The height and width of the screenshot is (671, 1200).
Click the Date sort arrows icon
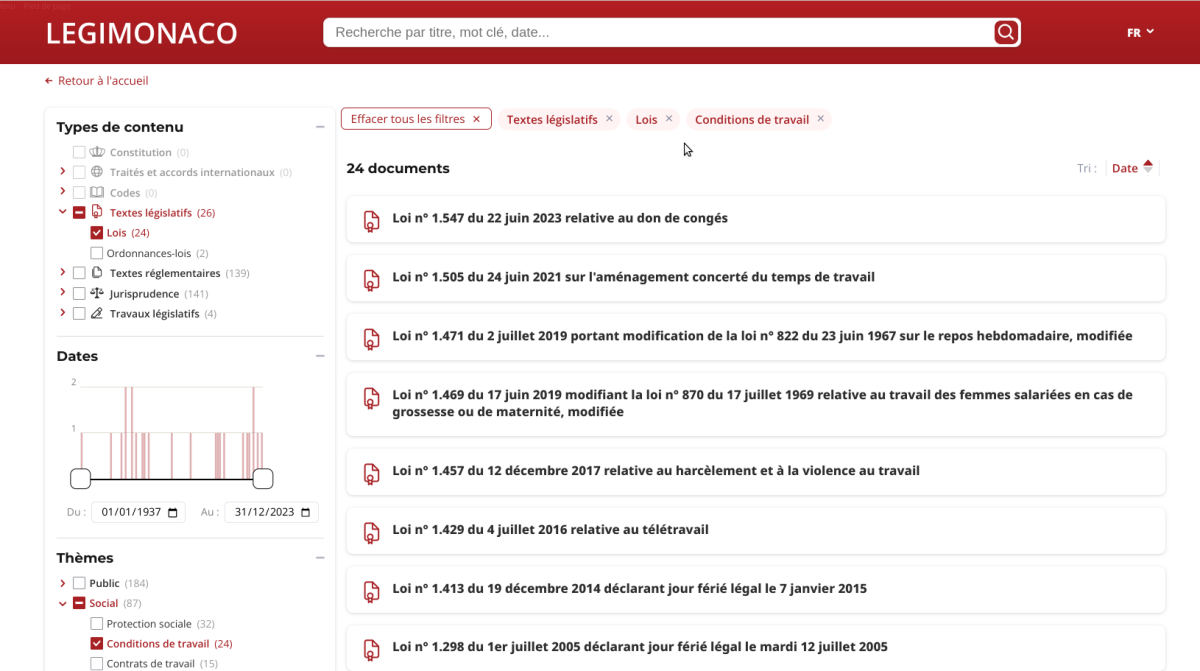pyautogui.click(x=1148, y=168)
